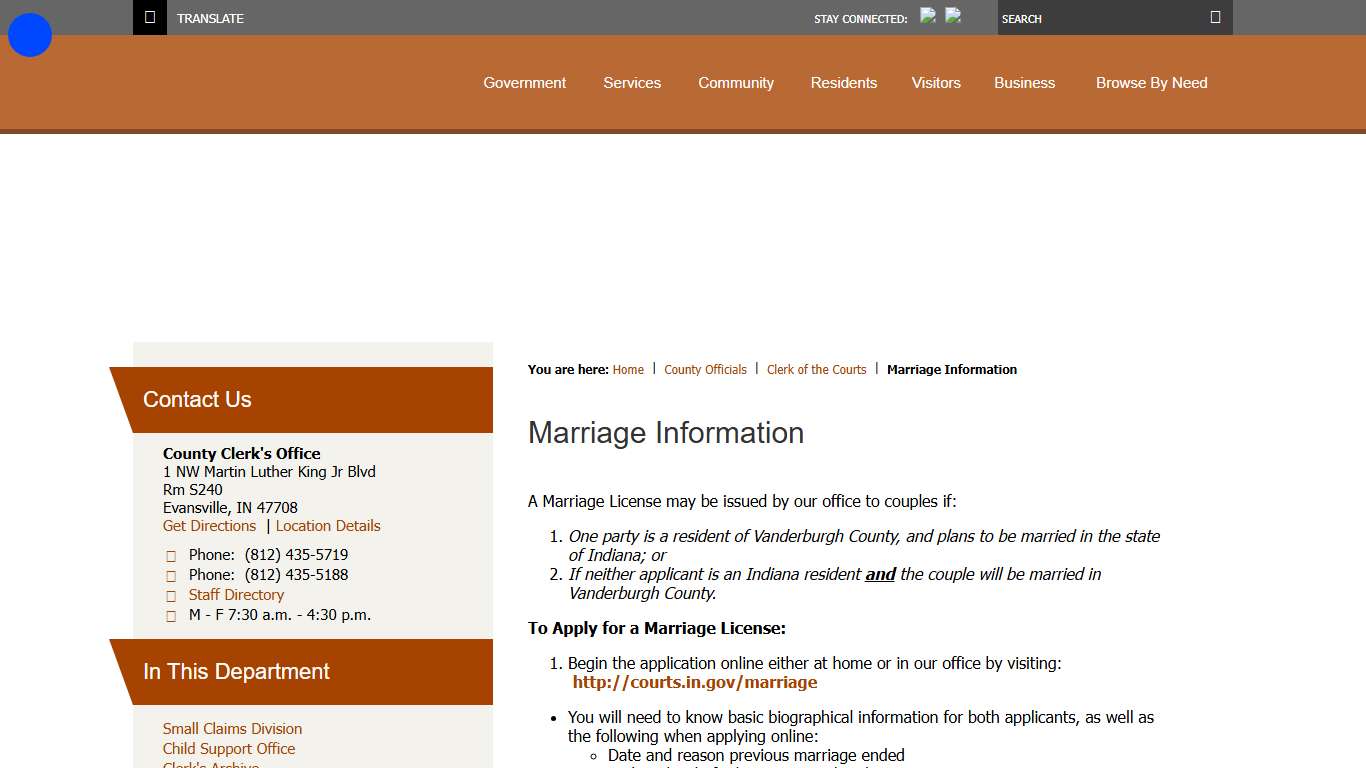Click the blue circular site logo
Screen dimensions: 1366x768
29,34
